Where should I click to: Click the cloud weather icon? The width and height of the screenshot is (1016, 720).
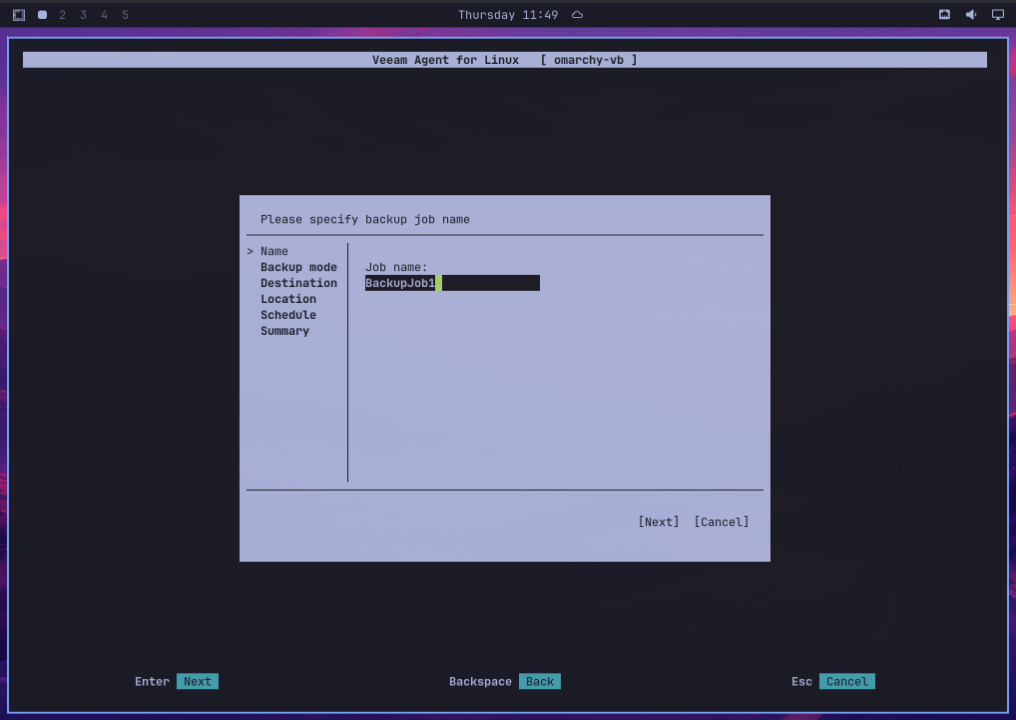click(577, 15)
